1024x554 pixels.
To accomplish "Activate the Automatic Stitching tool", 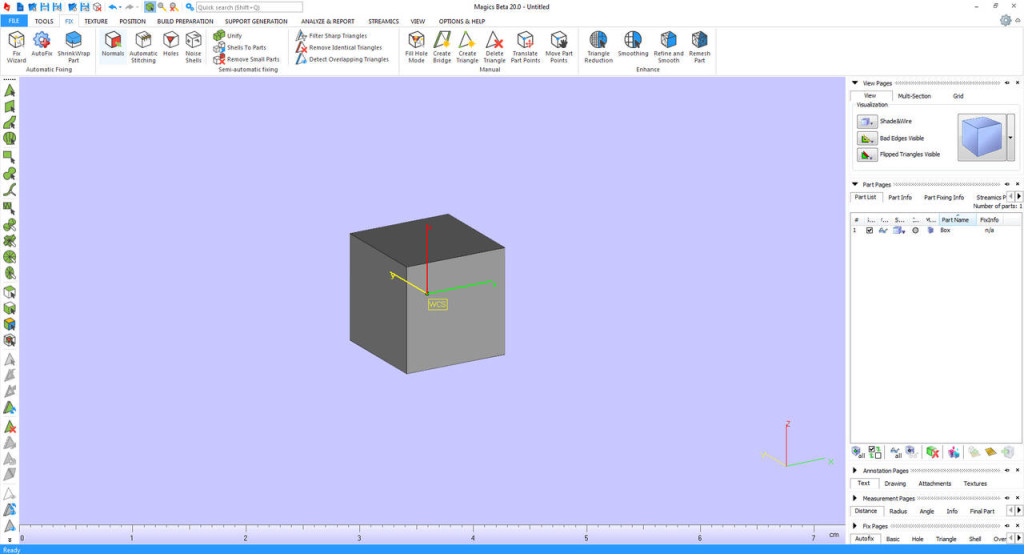I will tap(143, 46).
